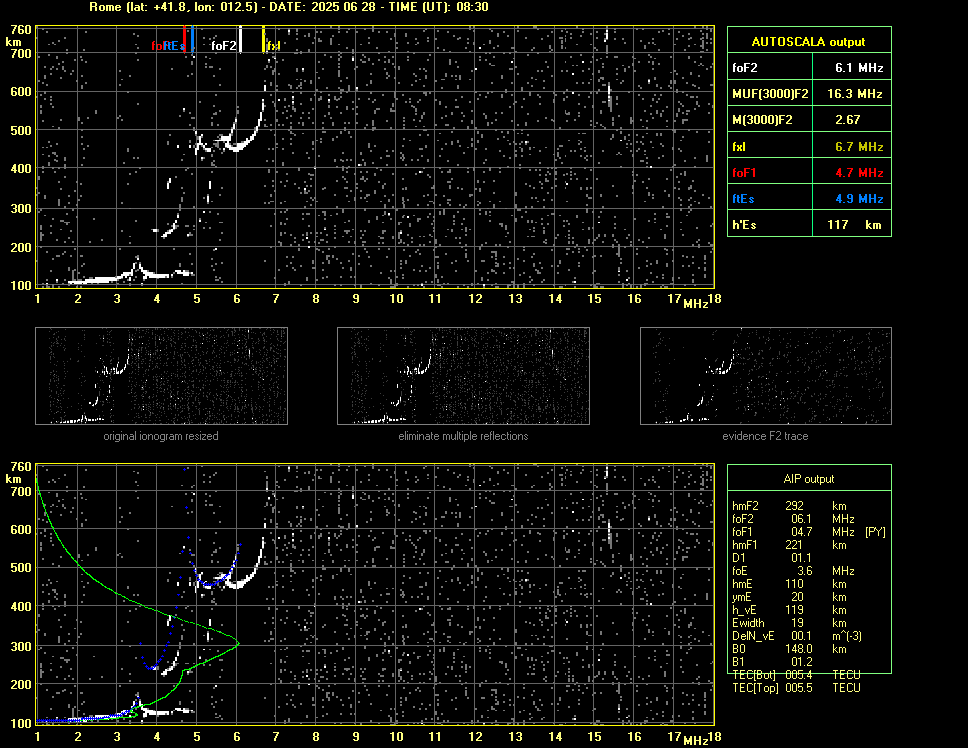Select the B1 01.2 row
Viewport: 968px width, 748px height.
pos(772,662)
